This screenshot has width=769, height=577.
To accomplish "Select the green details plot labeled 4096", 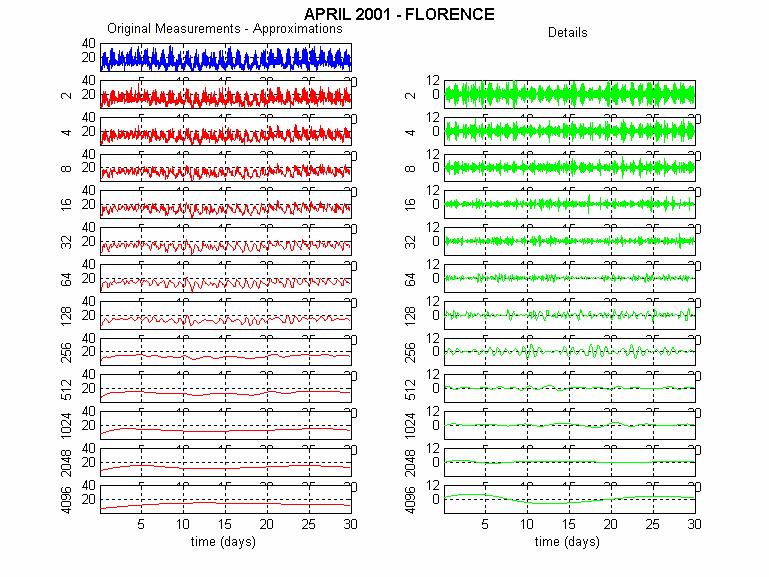I will pyautogui.click(x=570, y=499).
